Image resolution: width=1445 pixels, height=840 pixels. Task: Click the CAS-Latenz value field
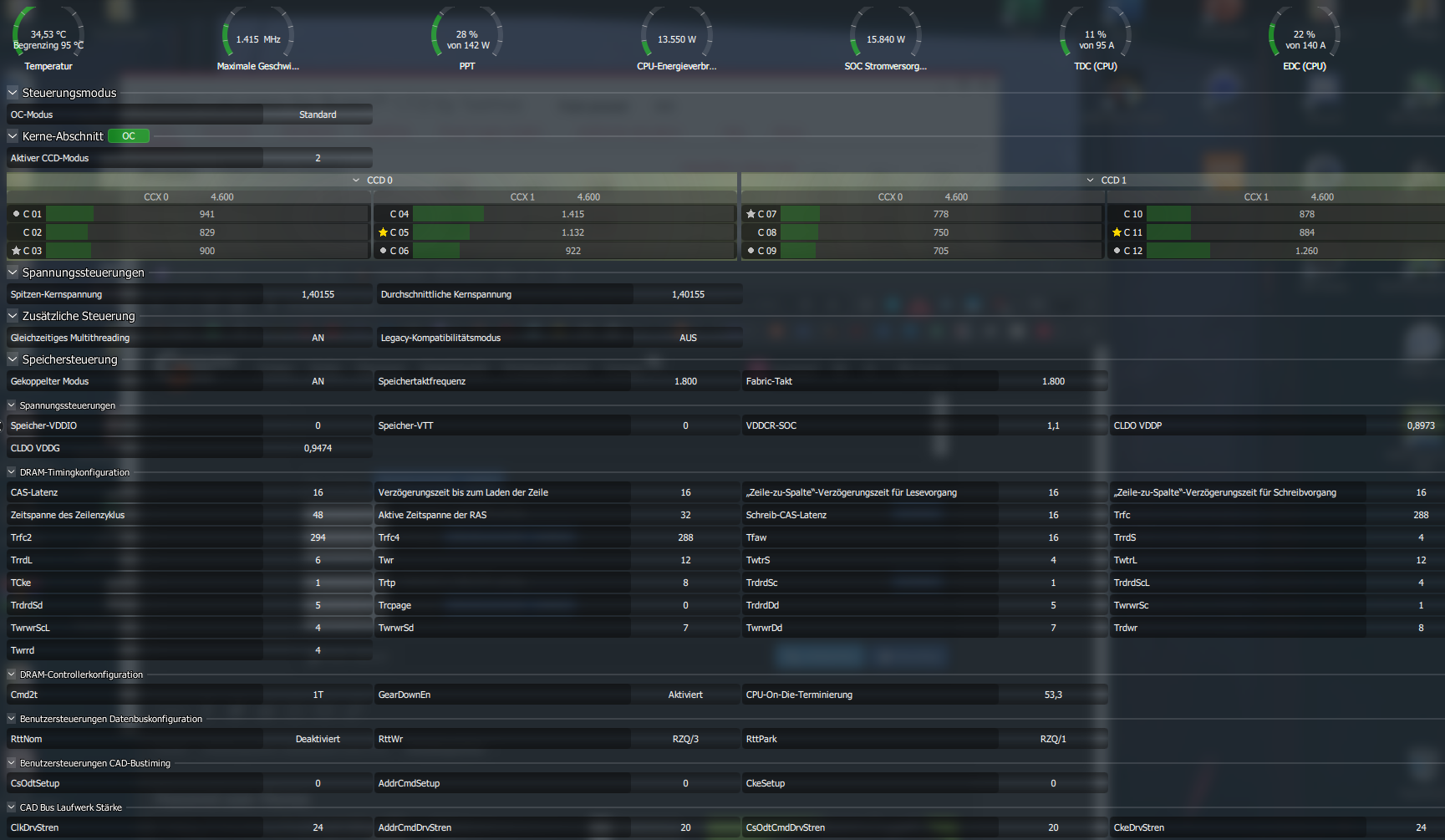(x=318, y=492)
